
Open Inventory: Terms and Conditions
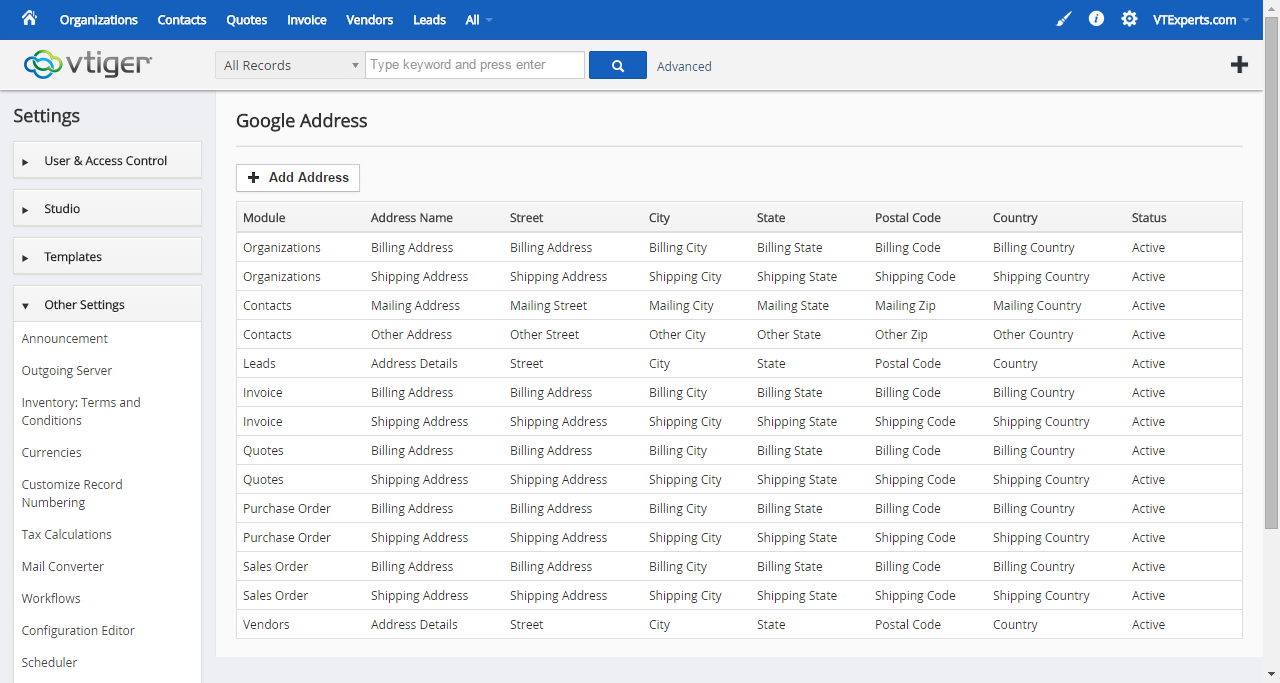81,411
